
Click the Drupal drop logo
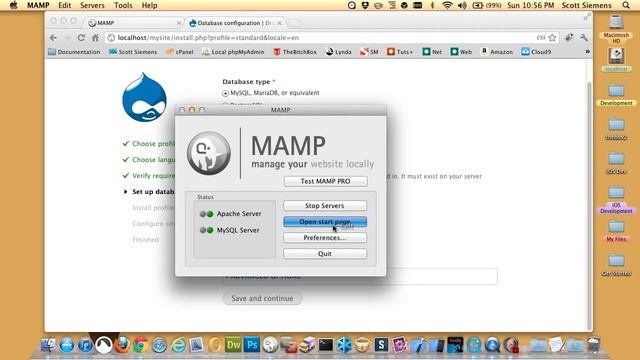coord(144,97)
